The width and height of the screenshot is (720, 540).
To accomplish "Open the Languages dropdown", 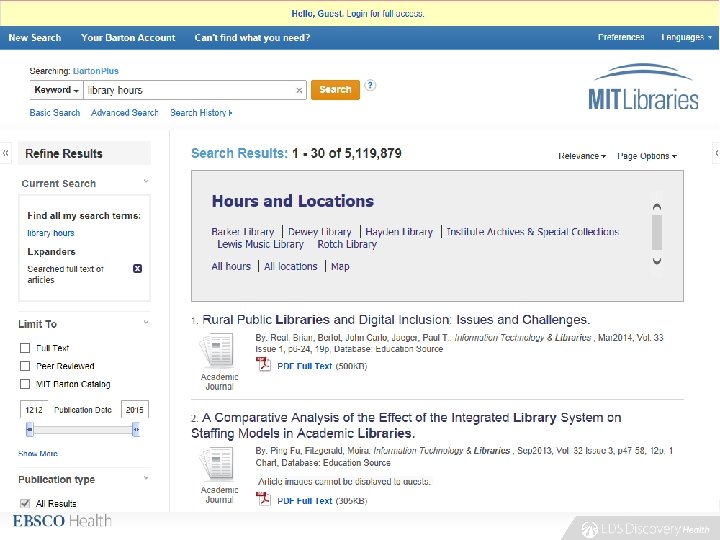I will tap(686, 37).
